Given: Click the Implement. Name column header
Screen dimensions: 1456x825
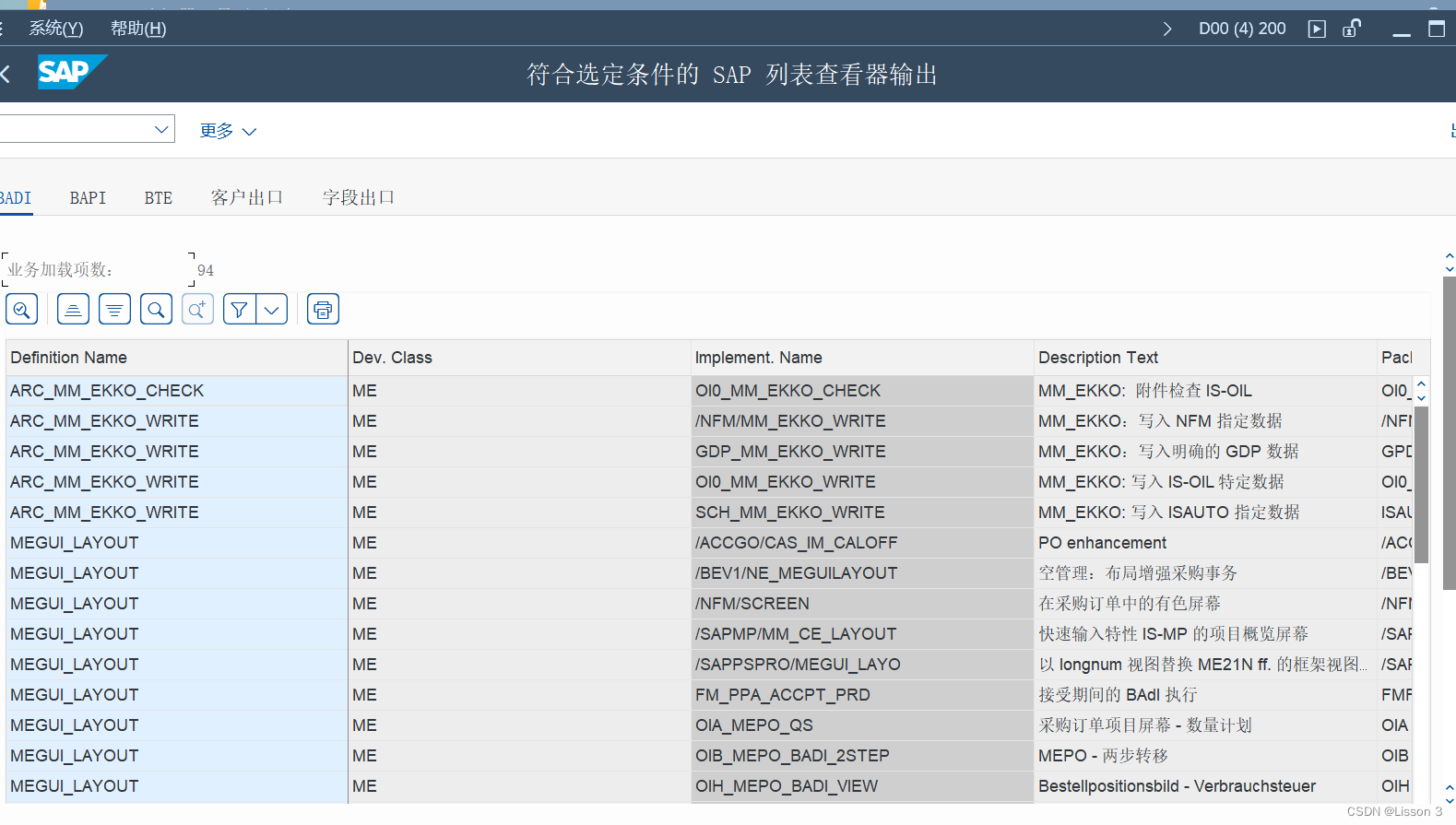Looking at the screenshot, I should pyautogui.click(x=862, y=358).
